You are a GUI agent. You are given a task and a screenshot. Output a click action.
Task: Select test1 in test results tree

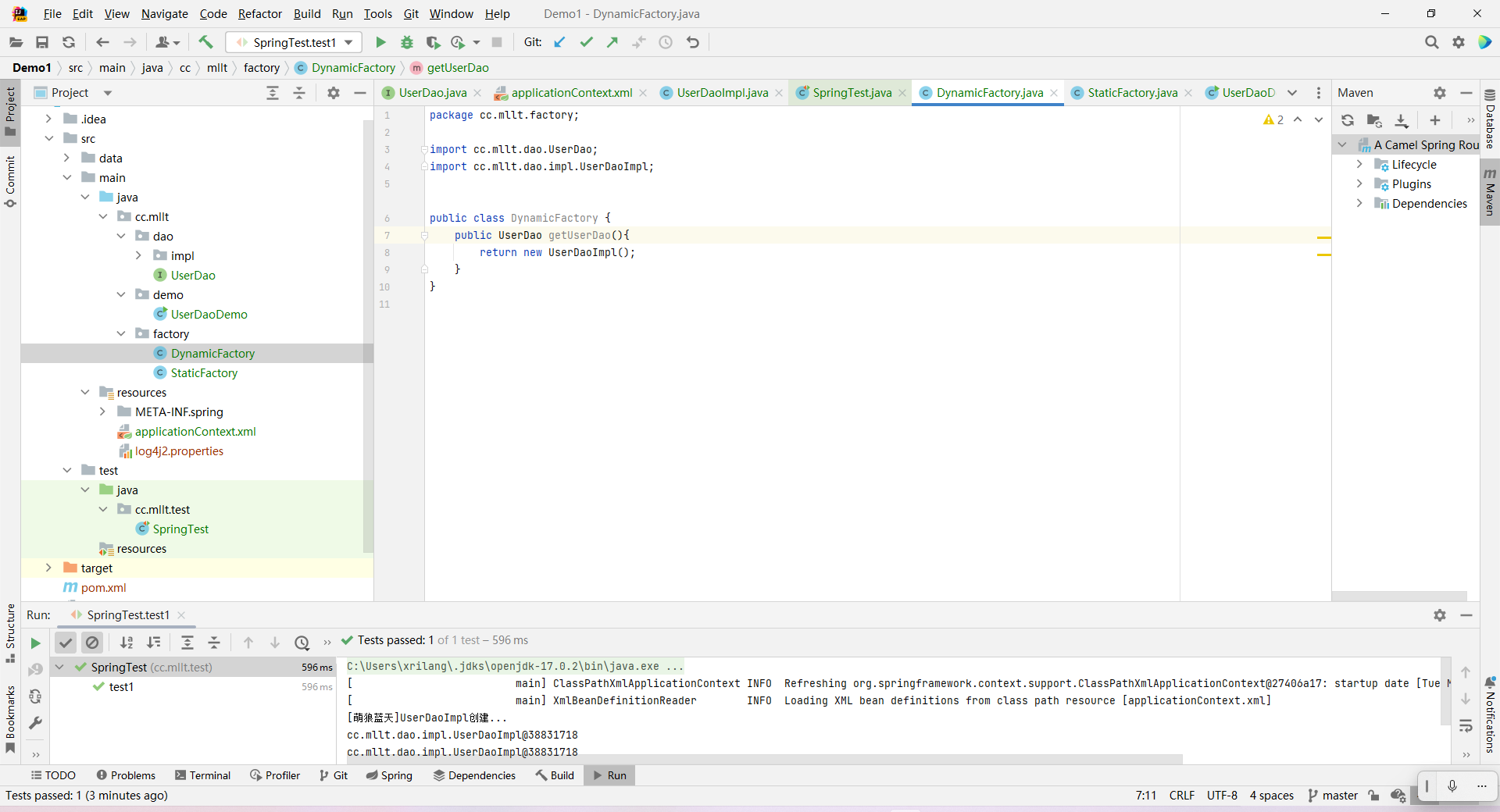click(x=121, y=687)
